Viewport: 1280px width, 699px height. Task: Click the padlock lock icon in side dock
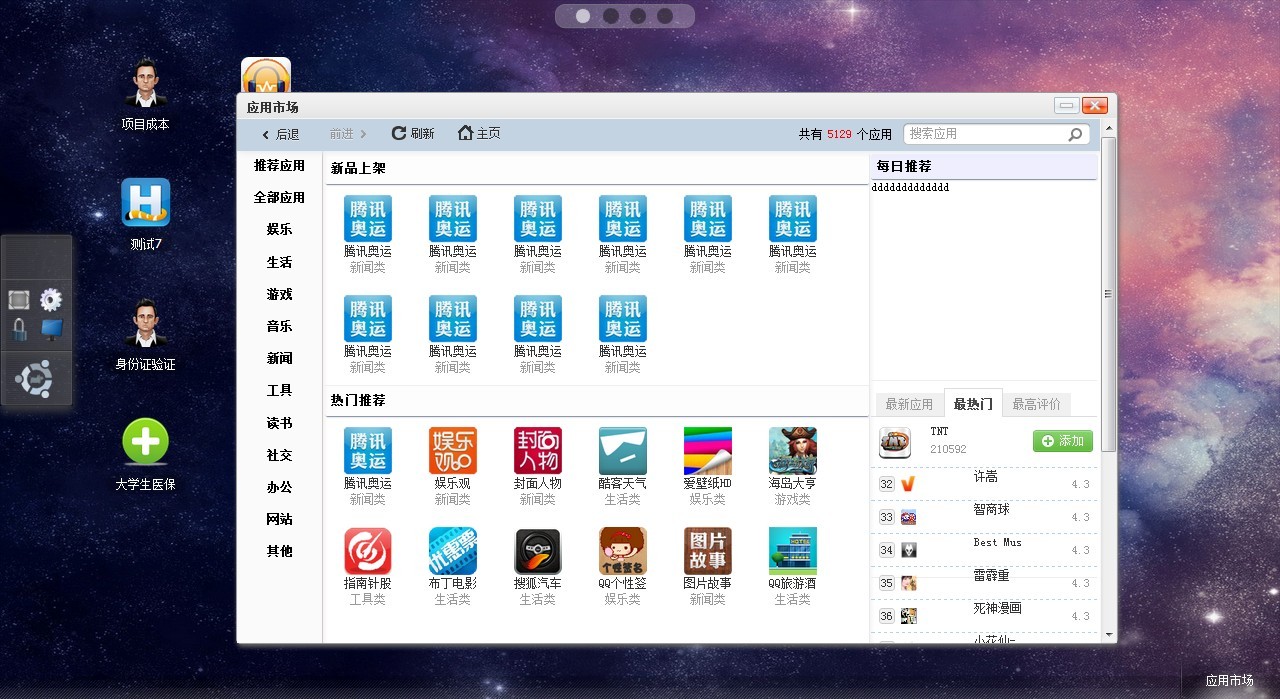(x=20, y=329)
